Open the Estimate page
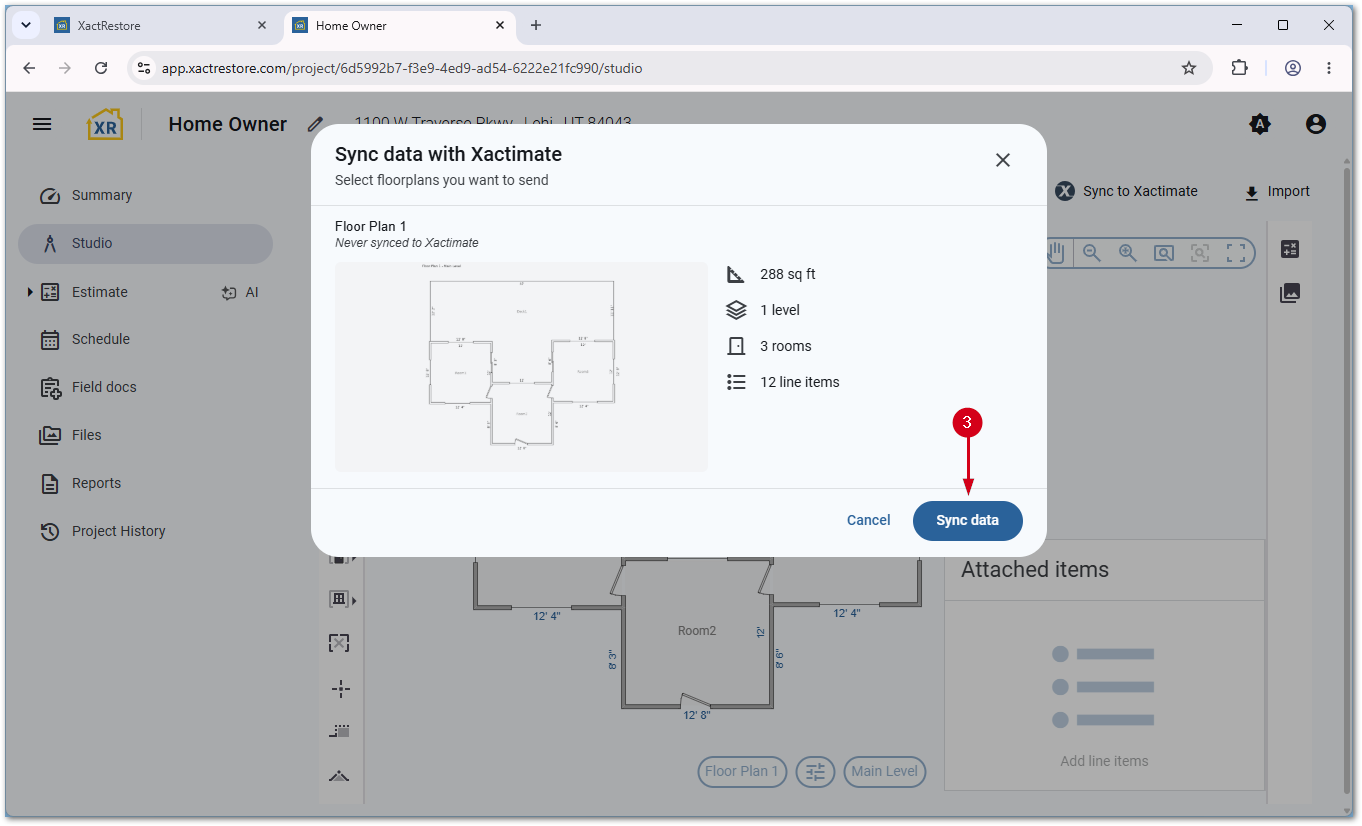Image resolution: width=1362 pixels, height=826 pixels. coord(100,292)
